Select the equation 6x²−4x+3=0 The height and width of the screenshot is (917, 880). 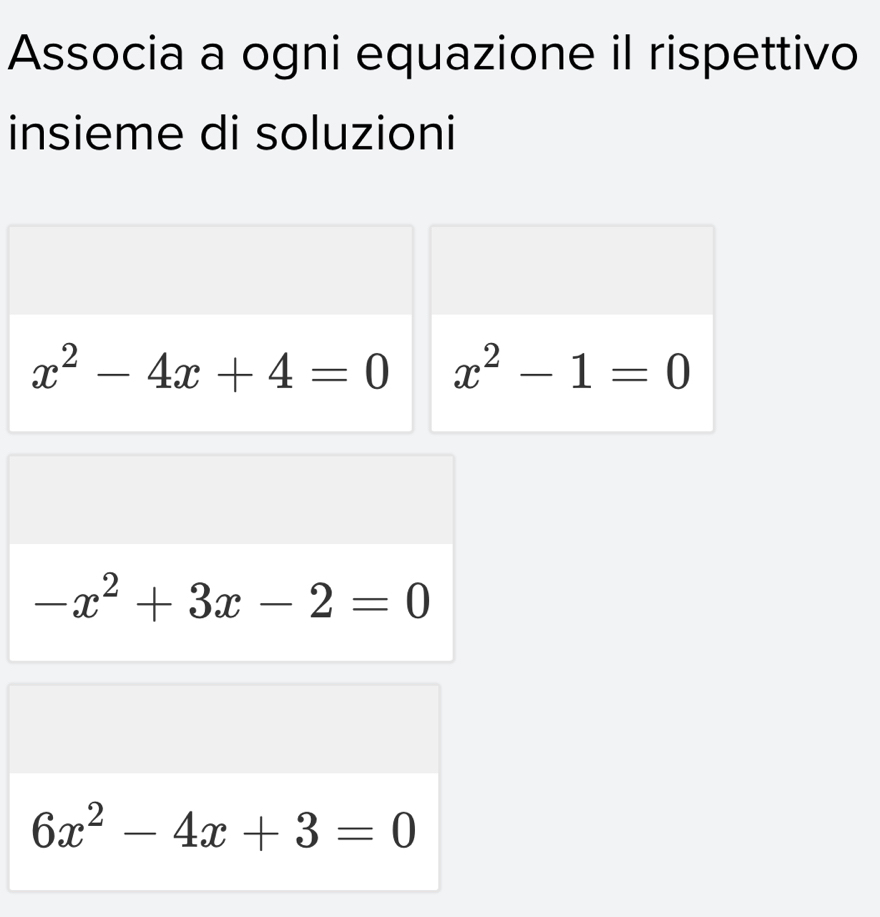click(224, 831)
